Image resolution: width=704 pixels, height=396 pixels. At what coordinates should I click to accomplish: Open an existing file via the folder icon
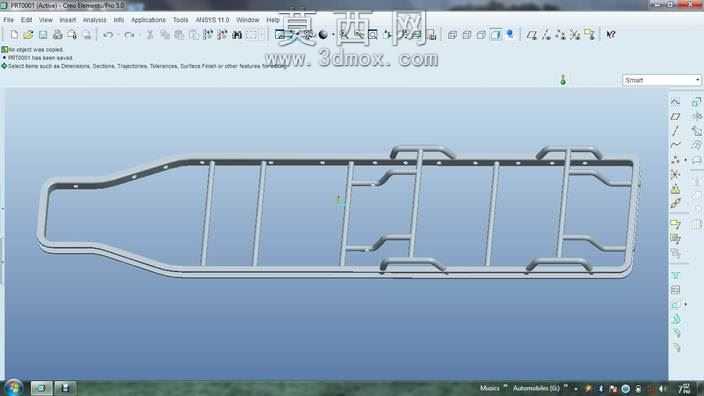coord(28,35)
